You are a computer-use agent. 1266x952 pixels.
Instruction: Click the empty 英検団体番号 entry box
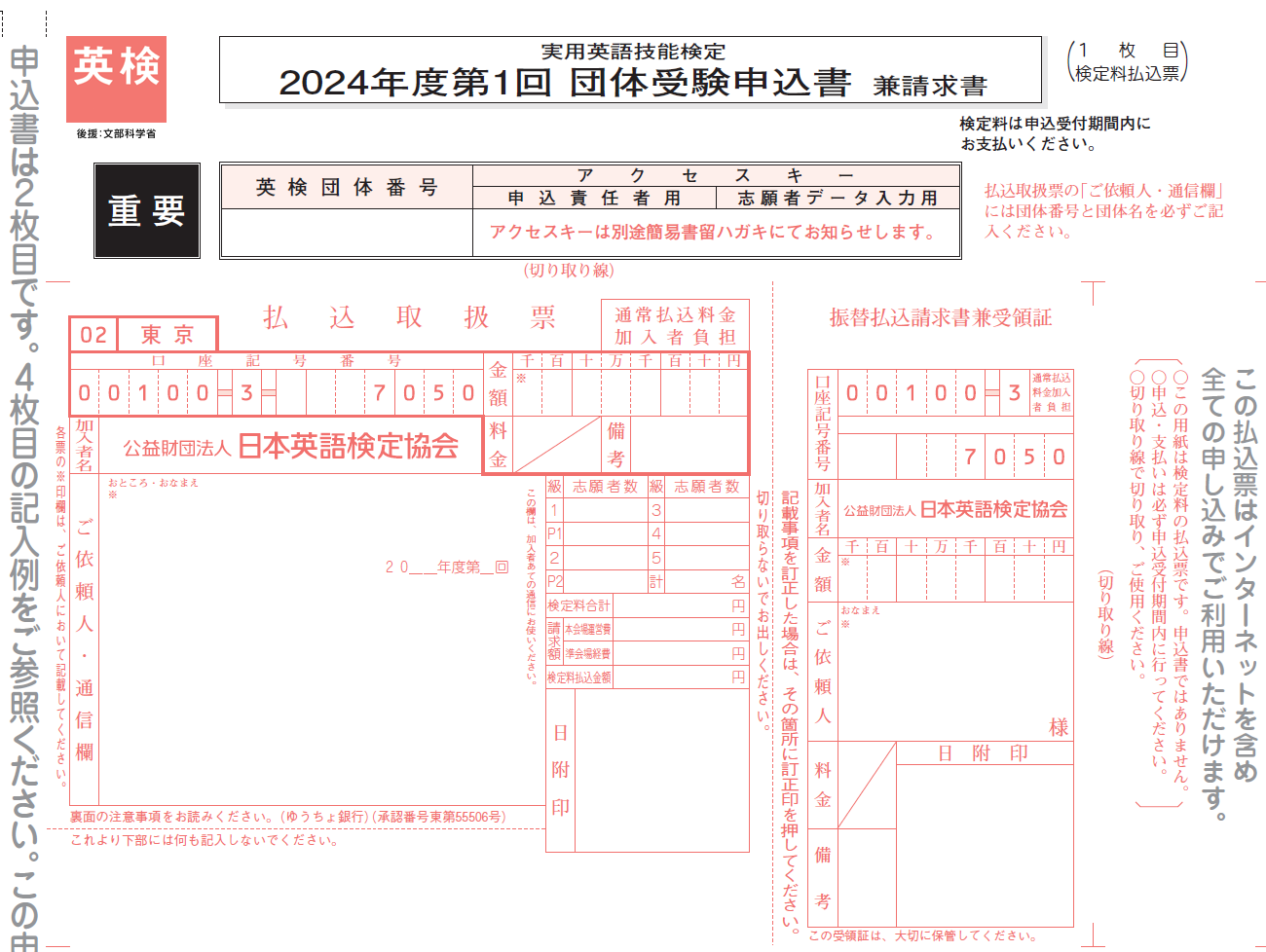(347, 234)
